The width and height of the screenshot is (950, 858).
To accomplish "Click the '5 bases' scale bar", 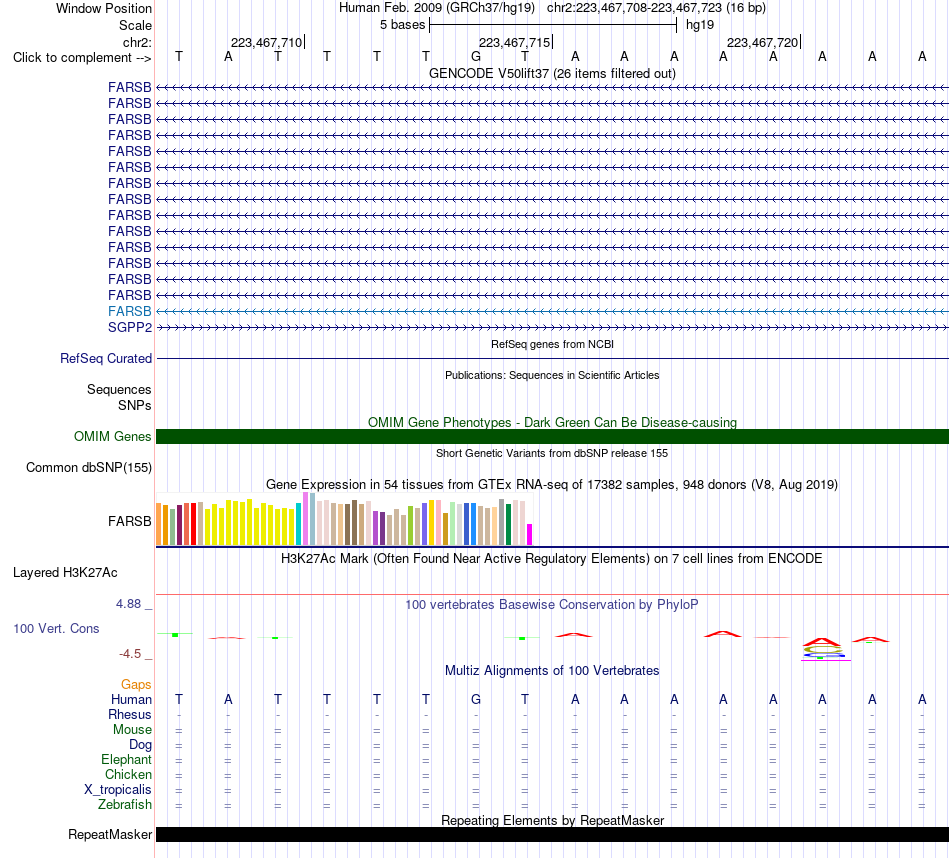I will click(x=553, y=25).
